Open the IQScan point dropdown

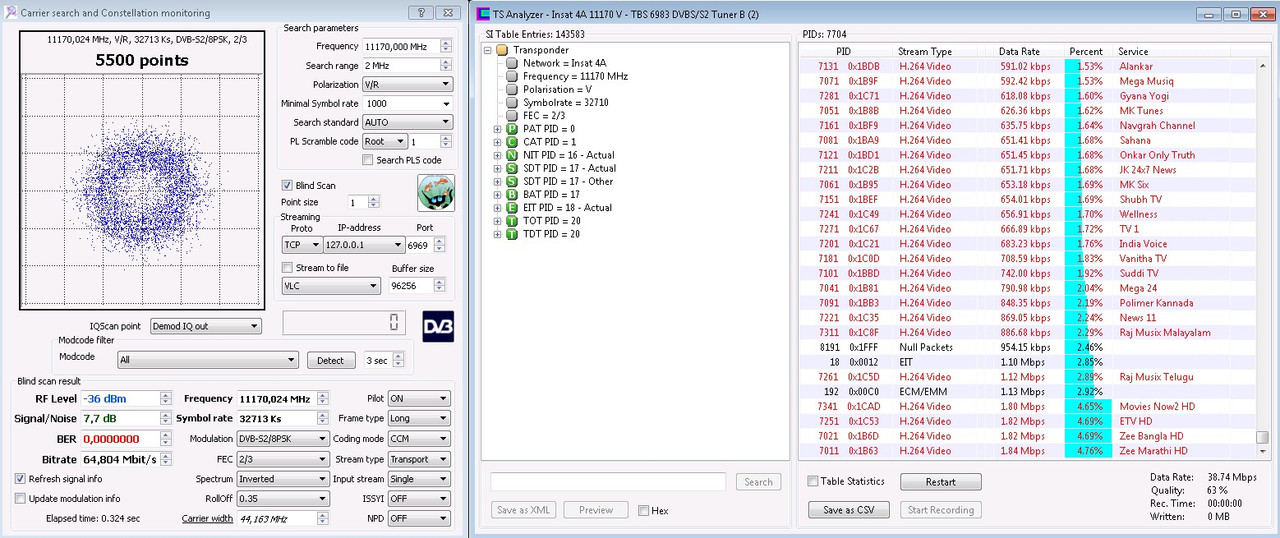coord(206,326)
